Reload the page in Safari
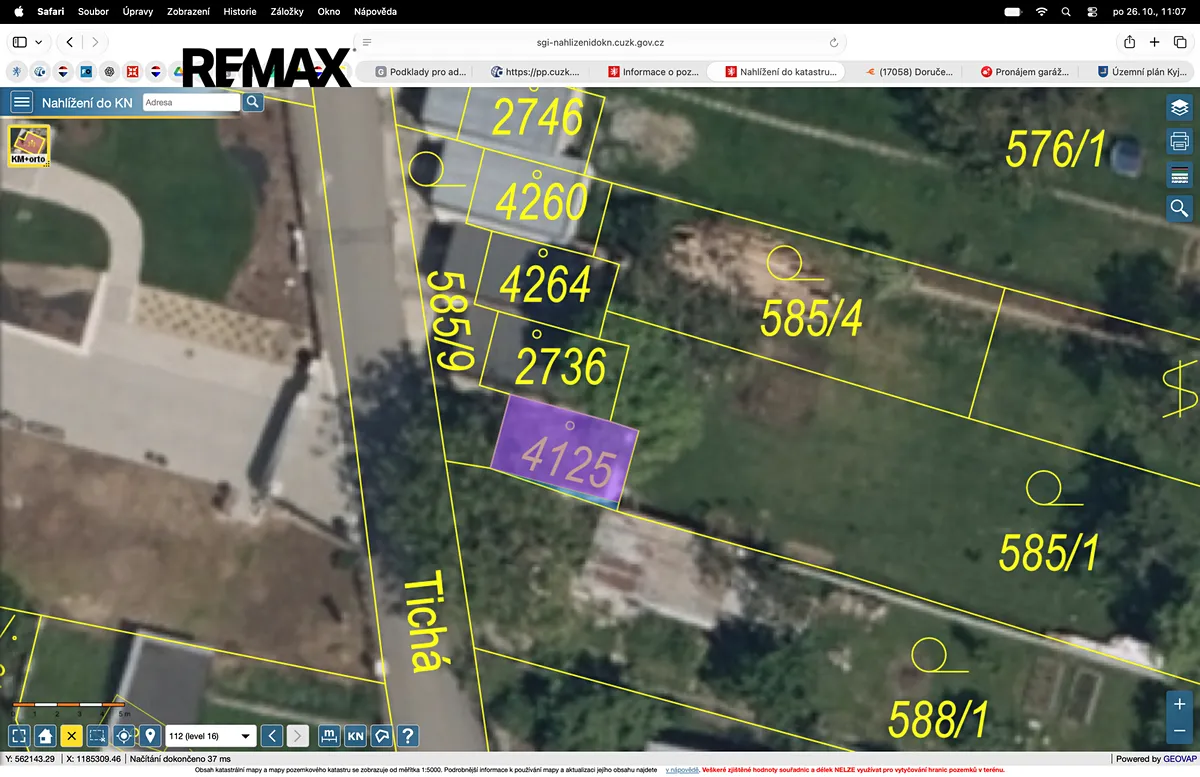Screen dimensions: 1200x777 click(834, 43)
